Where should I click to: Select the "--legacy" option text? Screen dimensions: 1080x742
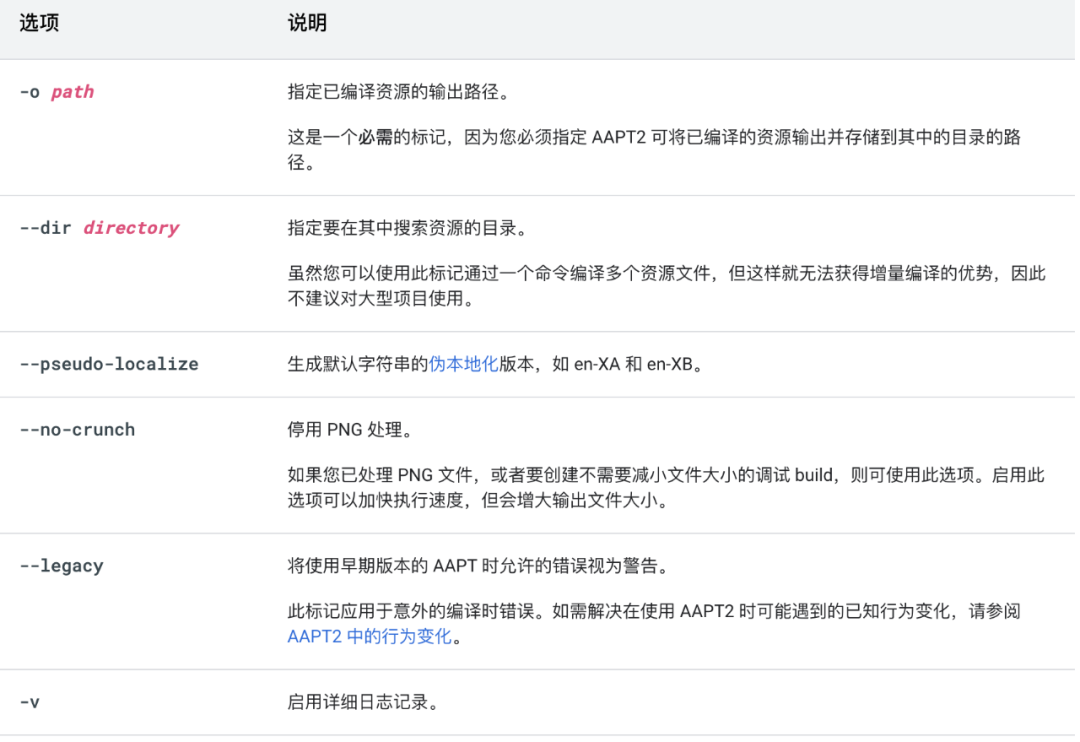(x=62, y=566)
